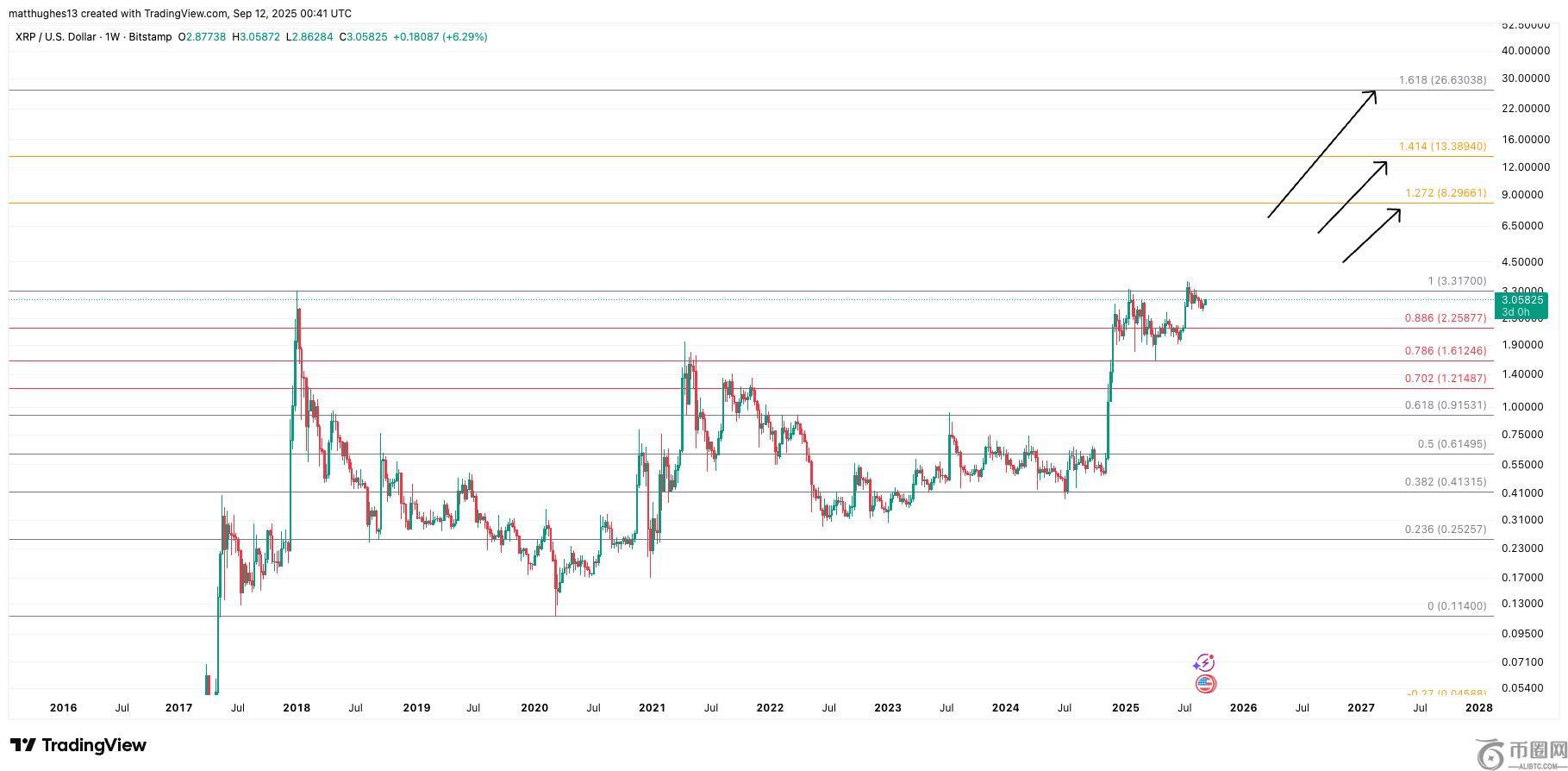This screenshot has width=1568, height=771.
Task: Select the middle black arrow pointing to 1.414
Action: [1352, 197]
